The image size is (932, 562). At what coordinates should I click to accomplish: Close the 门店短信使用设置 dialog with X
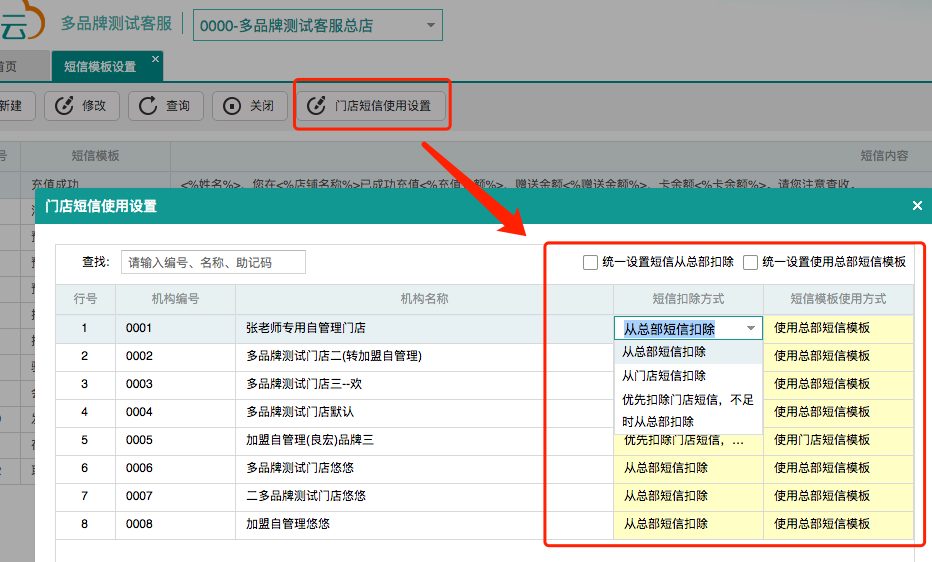[917, 206]
